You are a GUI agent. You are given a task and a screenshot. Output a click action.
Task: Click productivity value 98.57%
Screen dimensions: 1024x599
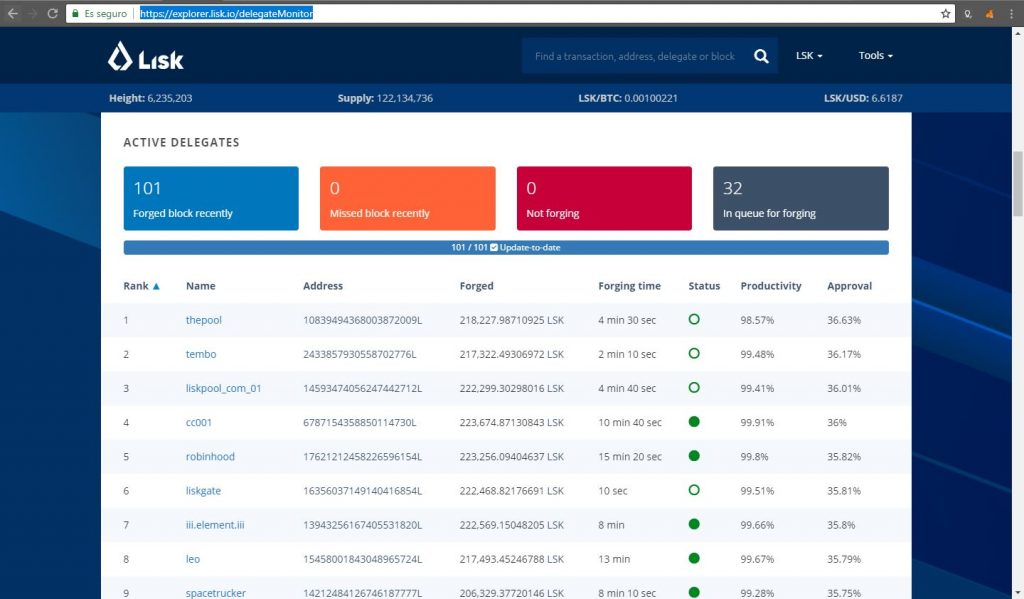click(757, 320)
